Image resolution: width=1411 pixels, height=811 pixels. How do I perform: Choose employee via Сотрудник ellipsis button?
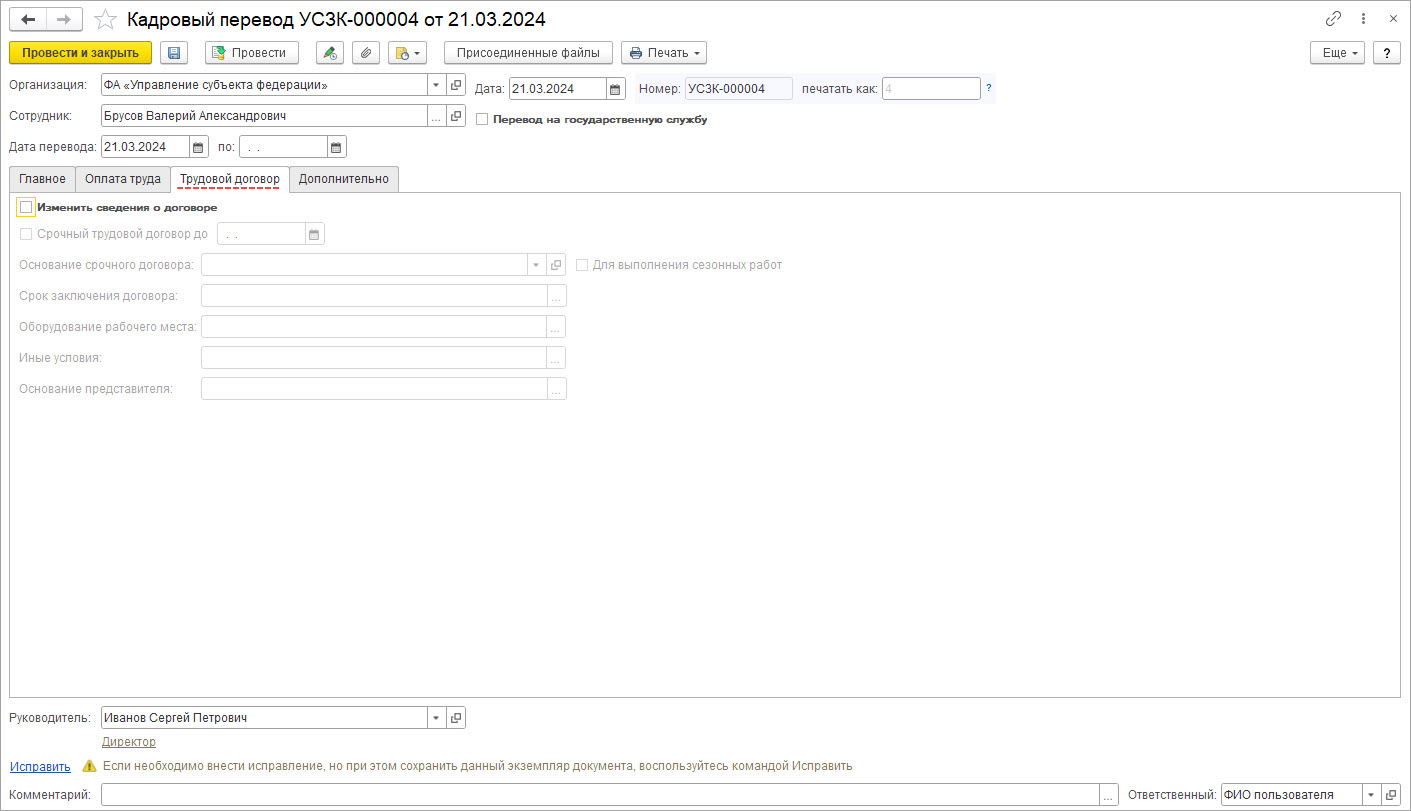pos(436,116)
